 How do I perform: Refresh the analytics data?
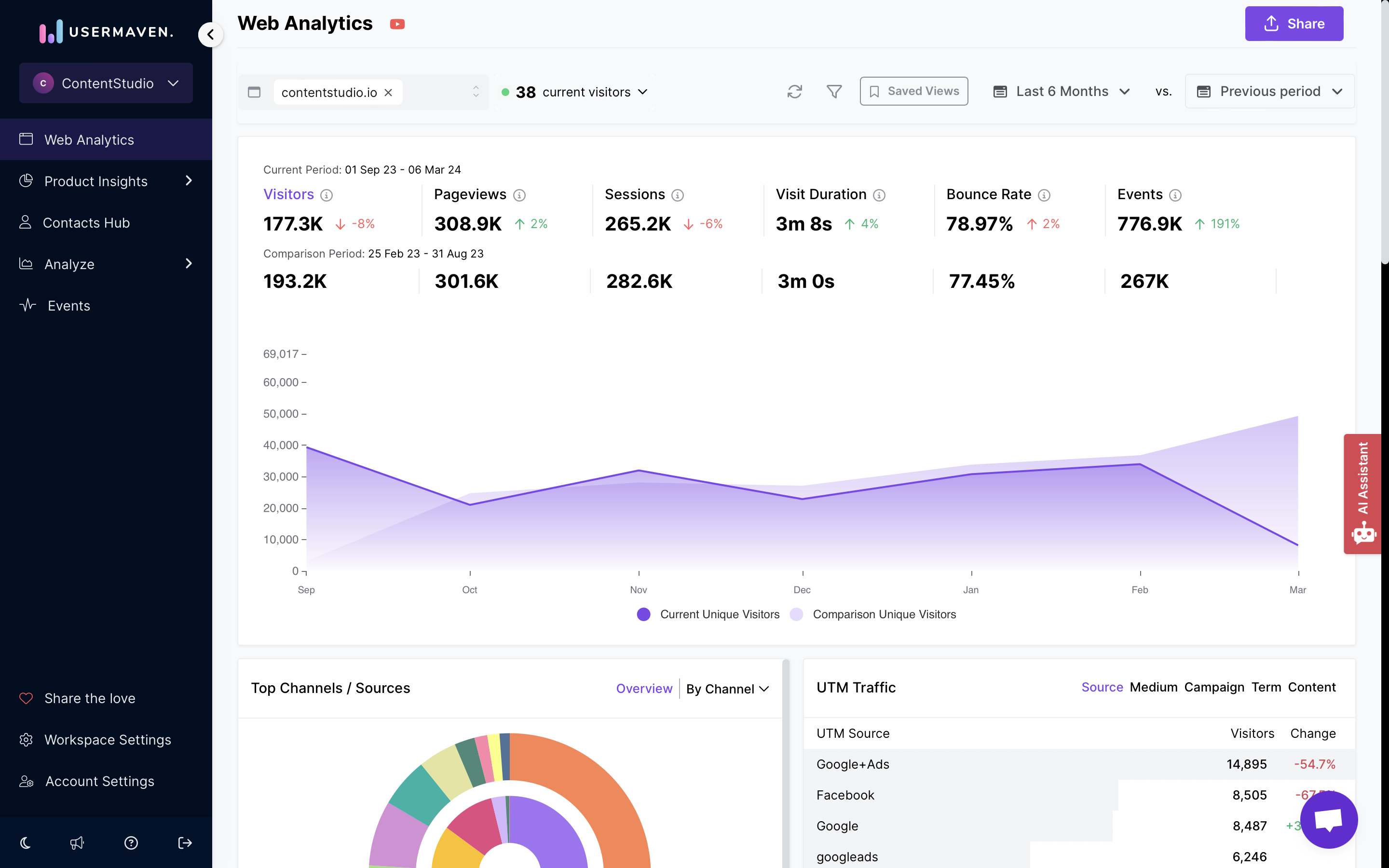coord(794,91)
